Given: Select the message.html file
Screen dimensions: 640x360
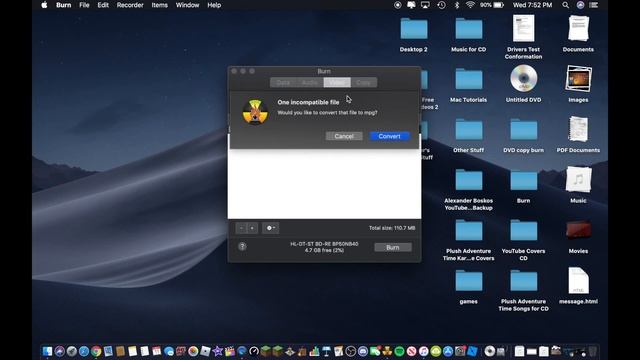Looking at the screenshot, I should coord(578,280).
